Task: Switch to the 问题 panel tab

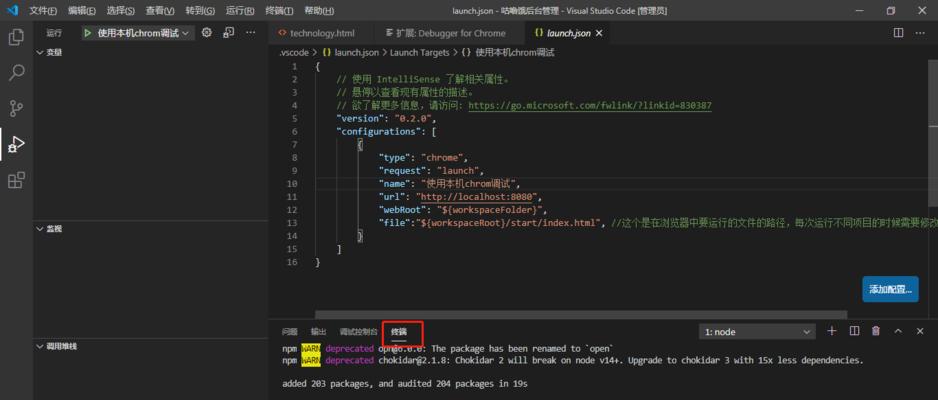Action: pos(290,332)
